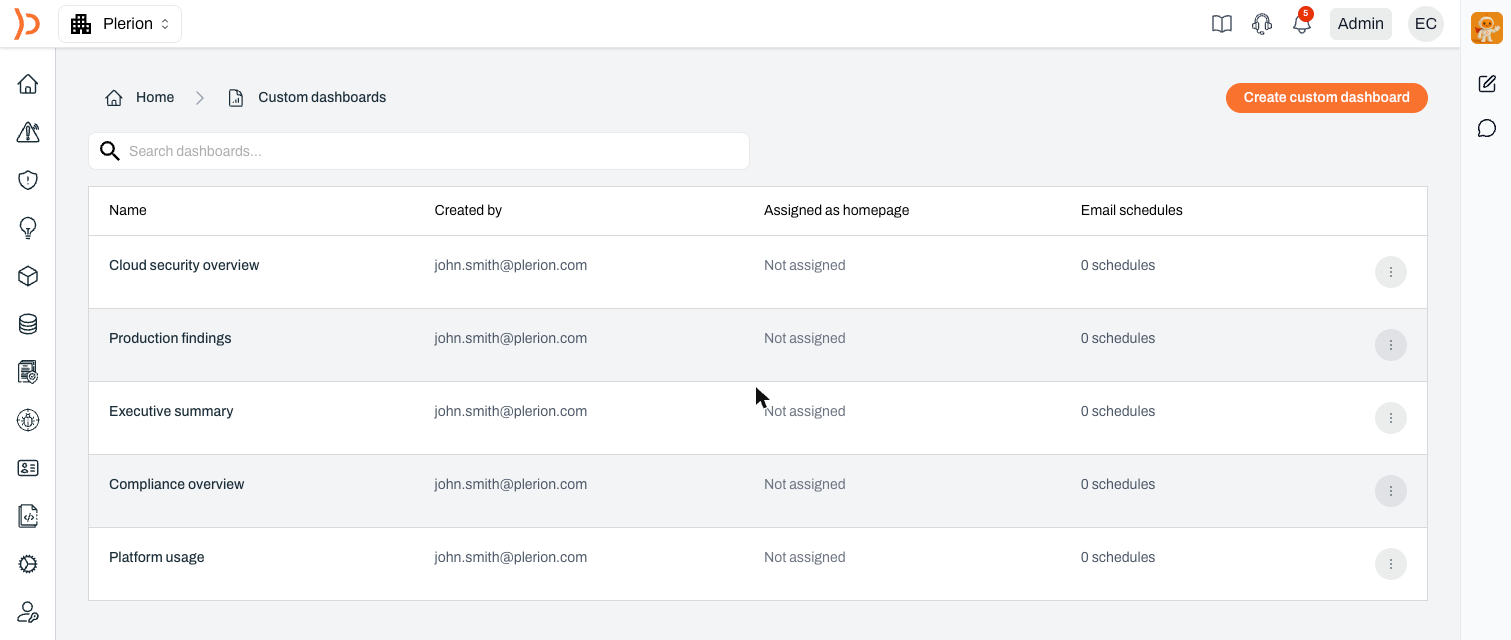1511x640 pixels.
Task: Click the Admin button in header
Action: tap(1360, 24)
